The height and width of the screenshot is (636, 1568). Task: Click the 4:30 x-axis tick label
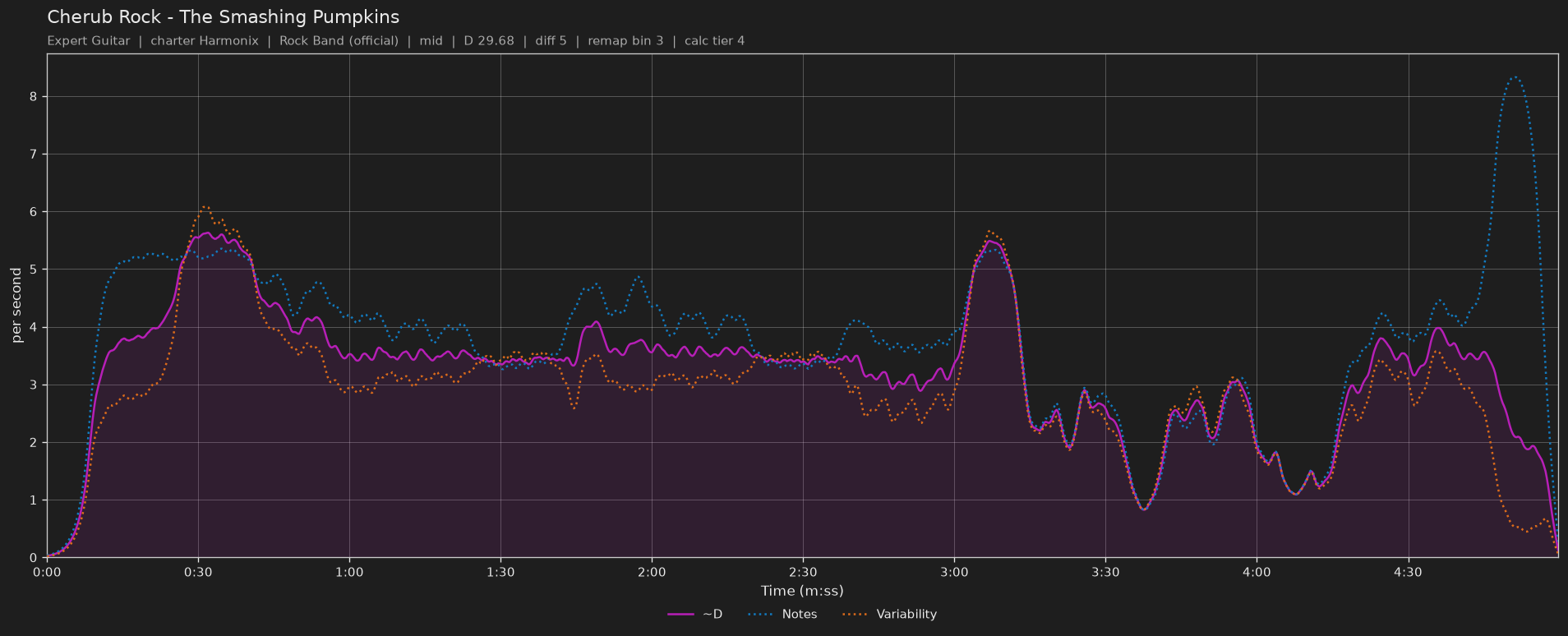(x=1408, y=572)
